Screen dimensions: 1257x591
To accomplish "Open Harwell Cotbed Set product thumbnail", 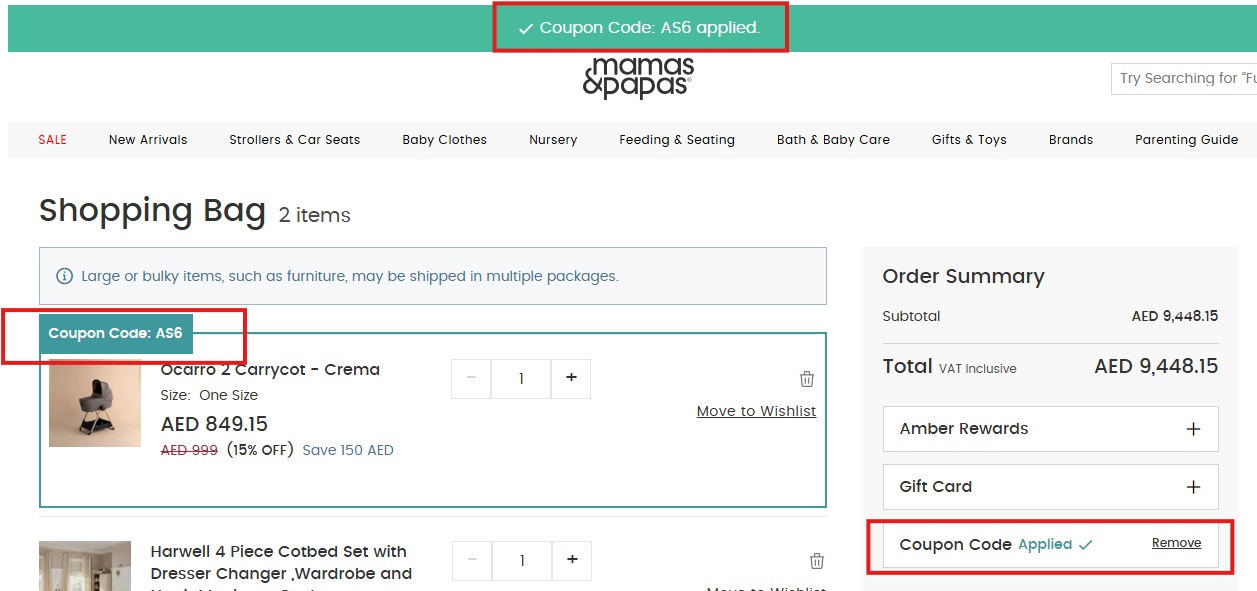I will (85, 566).
